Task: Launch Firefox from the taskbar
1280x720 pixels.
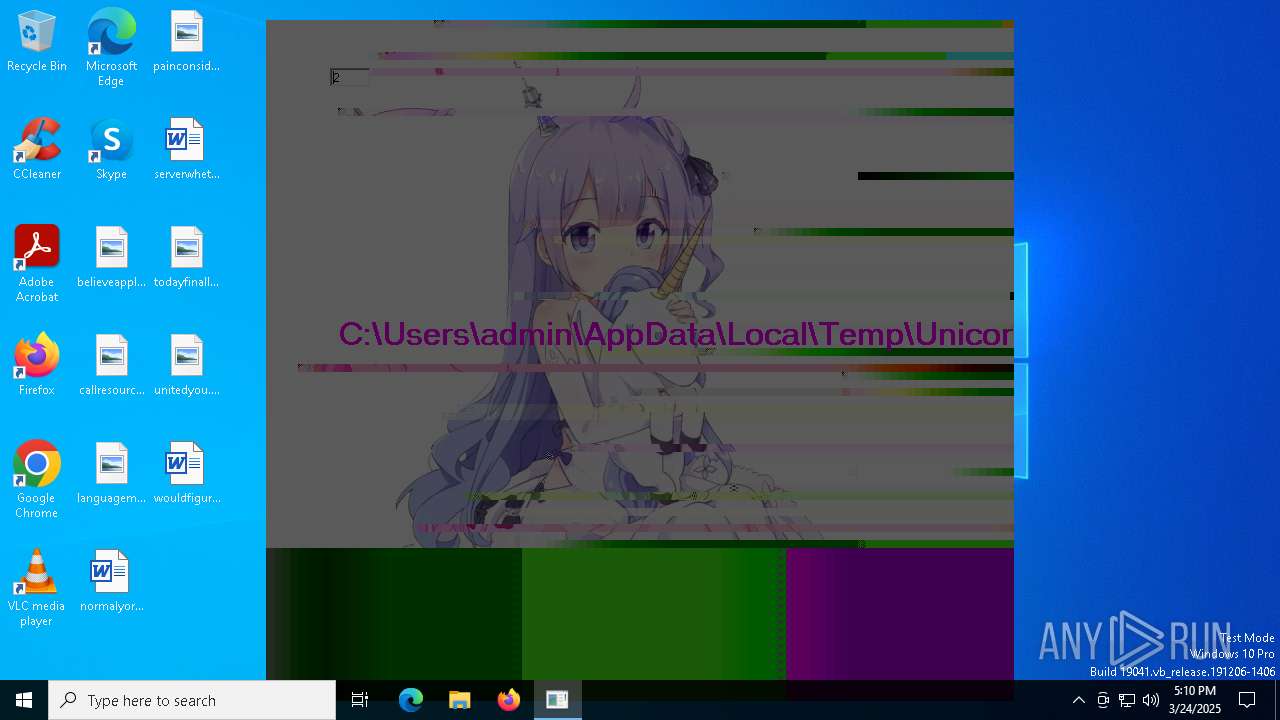Action: (509, 700)
